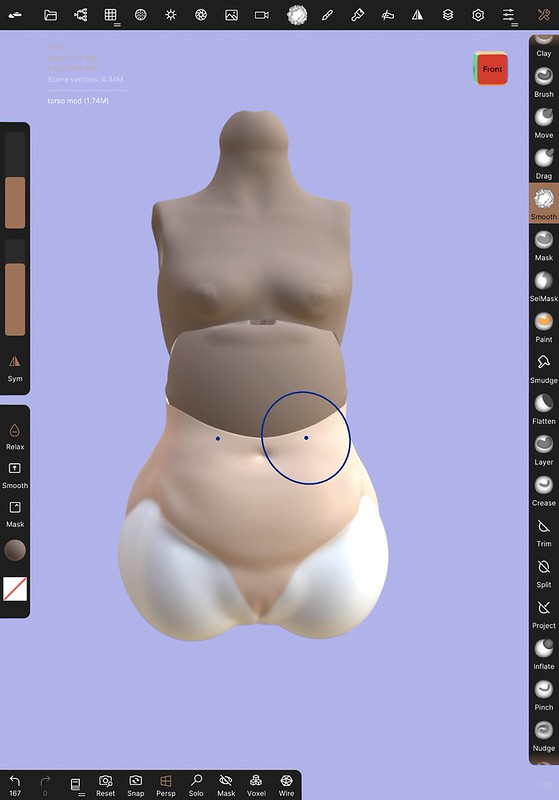Viewport: 559px width, 800px height.
Task: Open the Symmetry triangle menu in top bar
Action: click(x=418, y=15)
